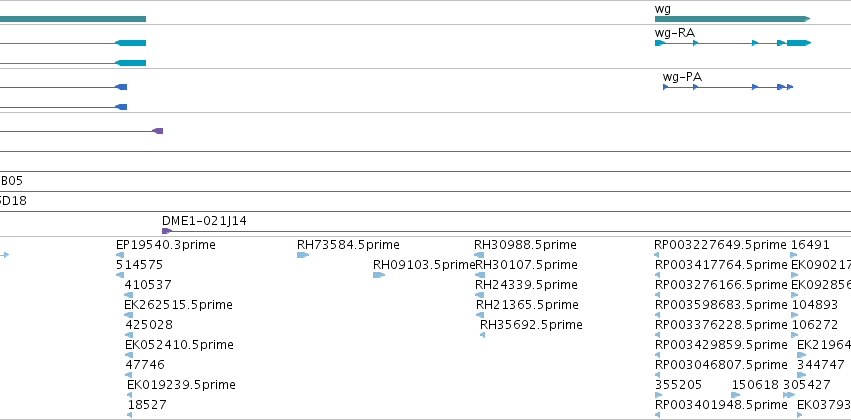Click the 150618 feature arrow
Screen dimensions: 851x420
point(735,395)
